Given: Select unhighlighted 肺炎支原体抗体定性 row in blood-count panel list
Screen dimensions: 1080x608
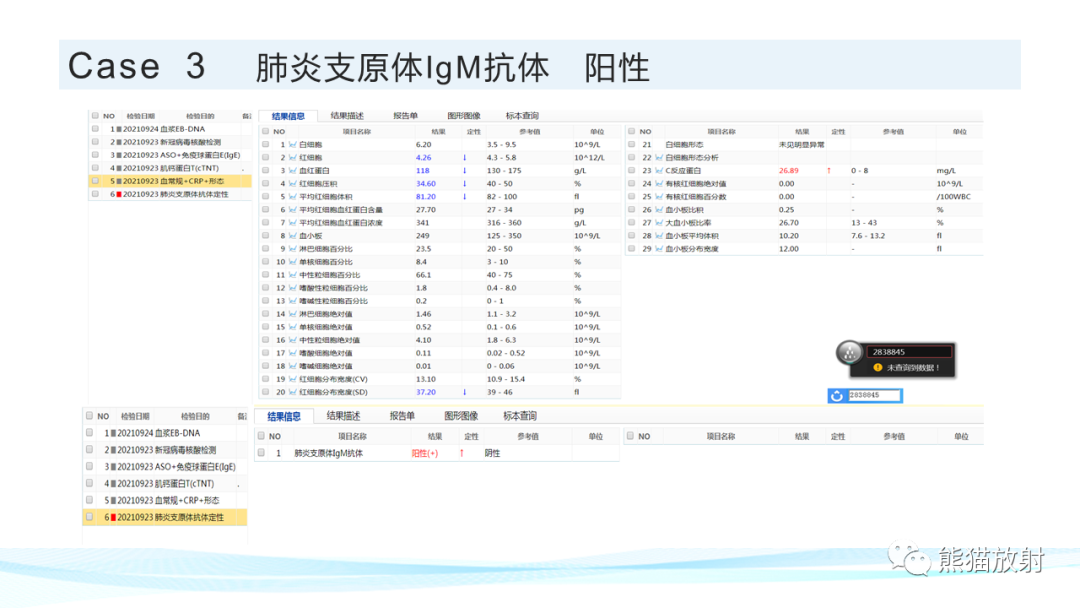Looking at the screenshot, I should (170, 194).
